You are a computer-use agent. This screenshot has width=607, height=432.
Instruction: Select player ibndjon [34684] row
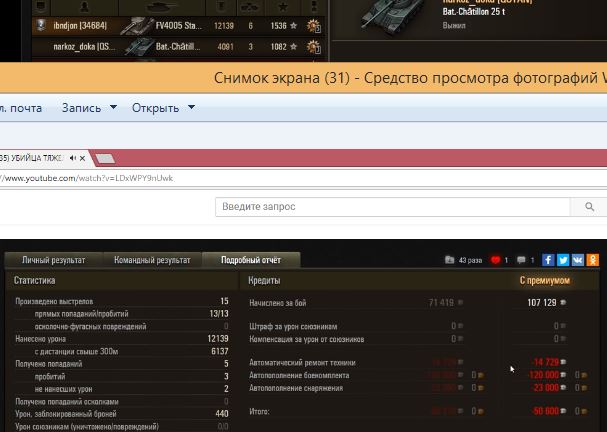coord(178,26)
